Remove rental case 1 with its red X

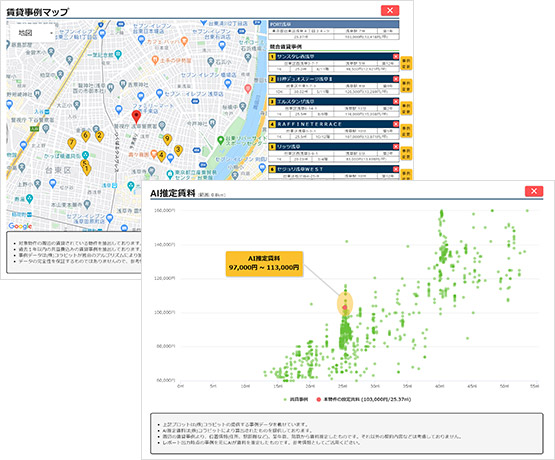396,57
